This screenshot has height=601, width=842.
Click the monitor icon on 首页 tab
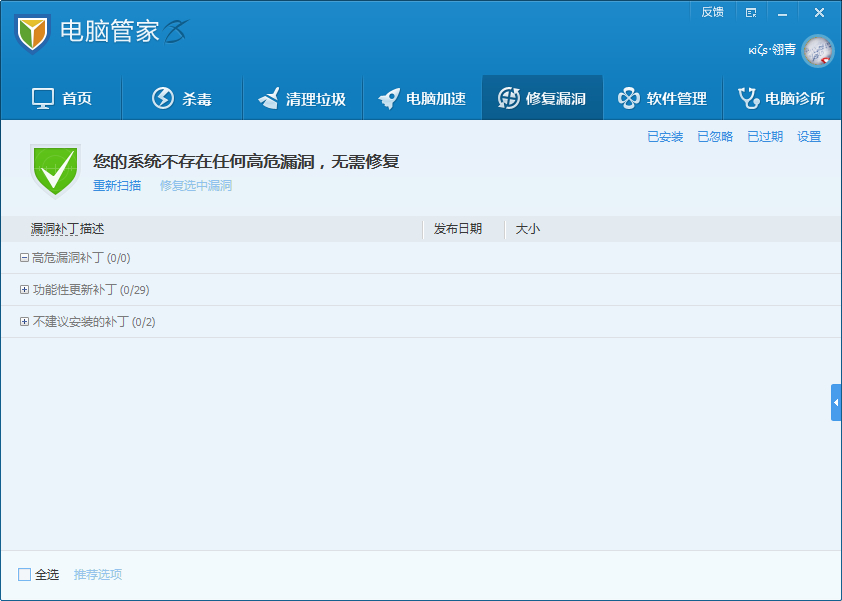coord(43,98)
